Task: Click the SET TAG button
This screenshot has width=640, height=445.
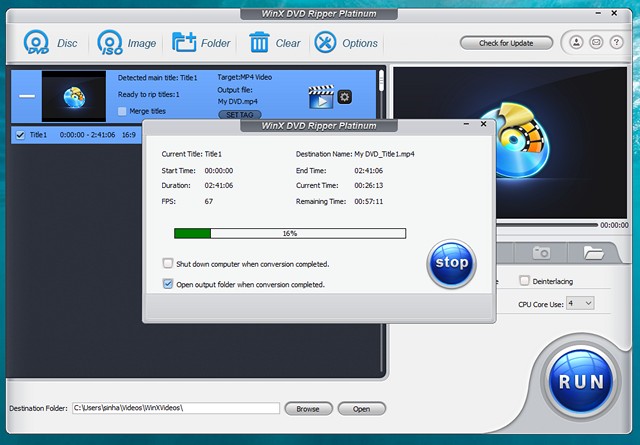Action: 240,115
